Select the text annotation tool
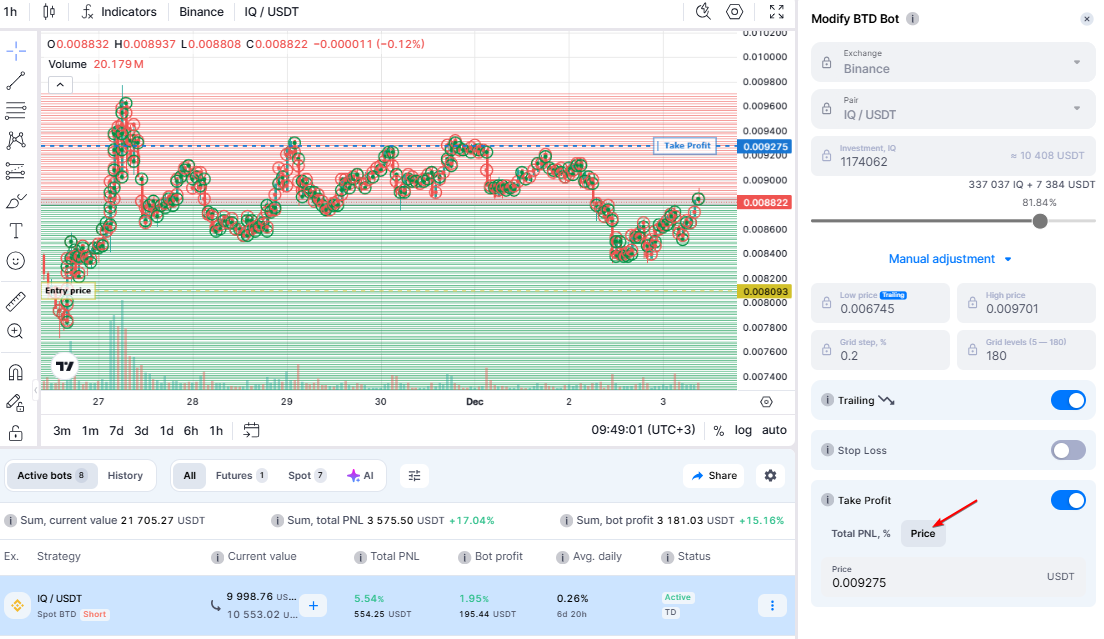 click(15, 230)
